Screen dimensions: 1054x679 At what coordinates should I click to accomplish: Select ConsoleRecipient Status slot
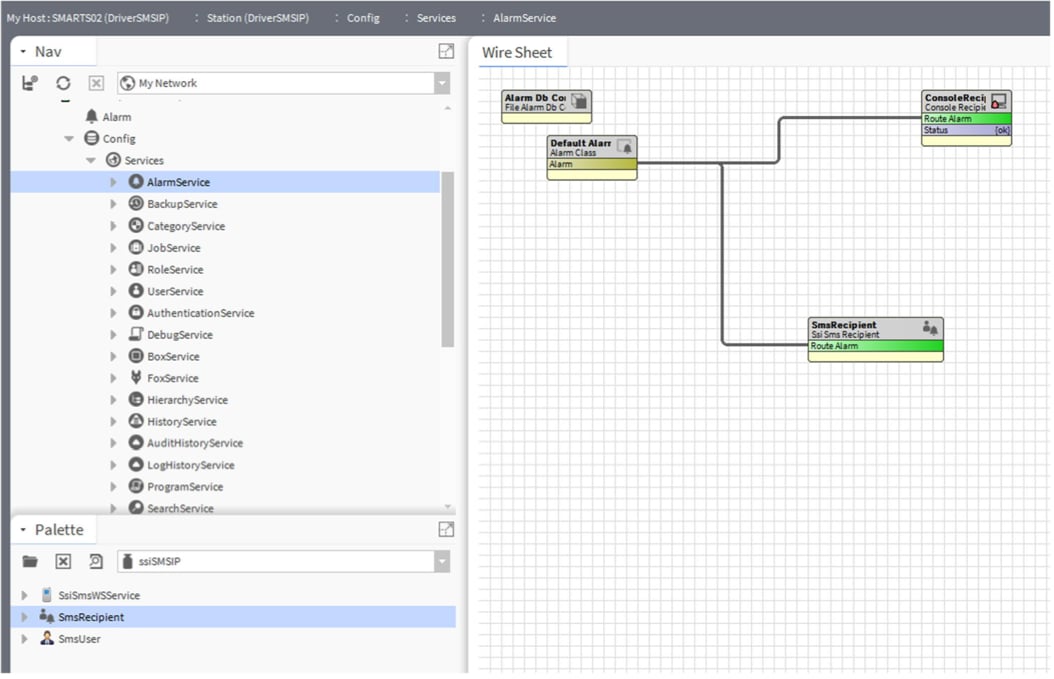pyautogui.click(x=965, y=130)
